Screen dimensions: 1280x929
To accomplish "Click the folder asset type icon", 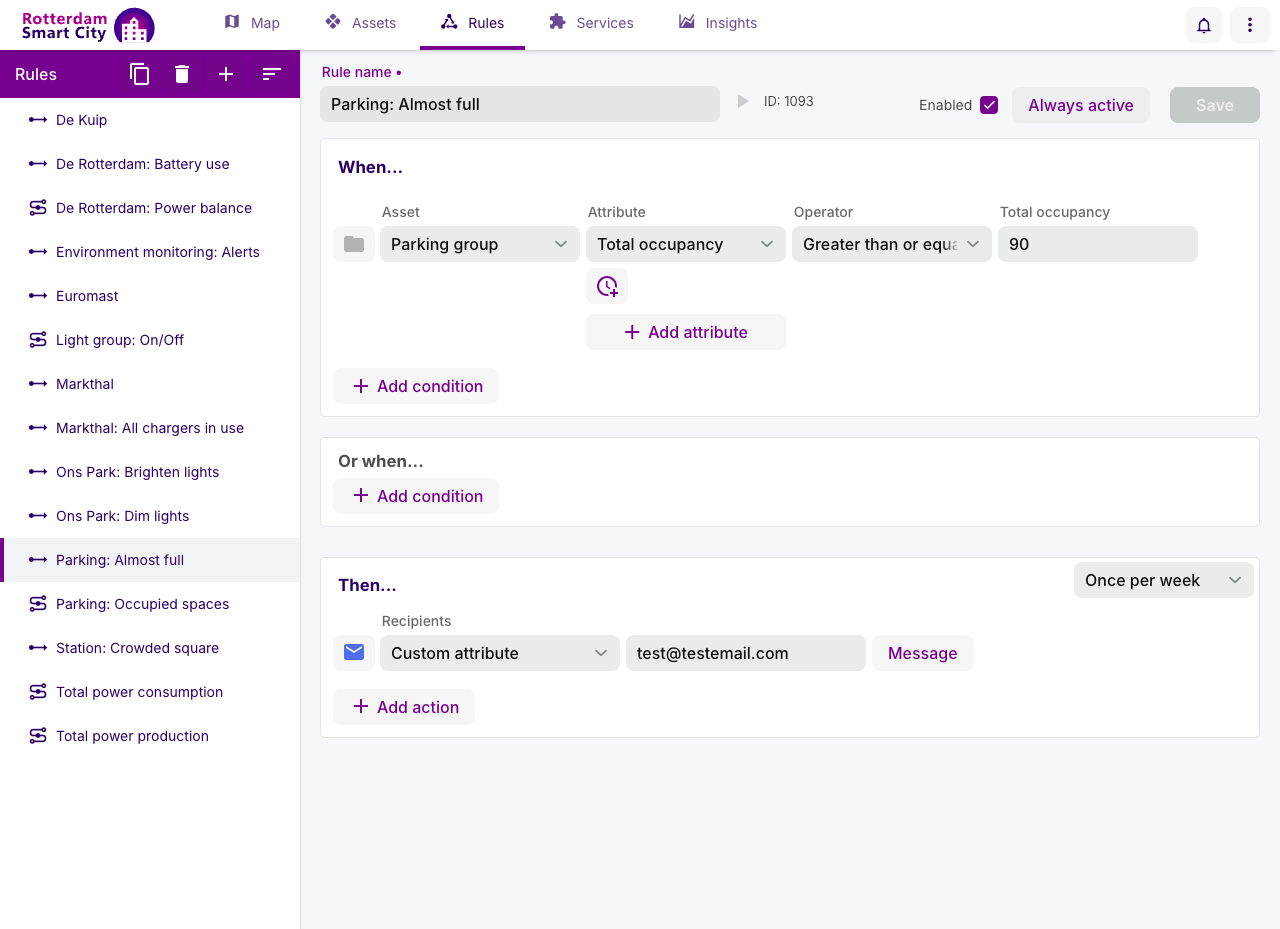I will pyautogui.click(x=354, y=244).
